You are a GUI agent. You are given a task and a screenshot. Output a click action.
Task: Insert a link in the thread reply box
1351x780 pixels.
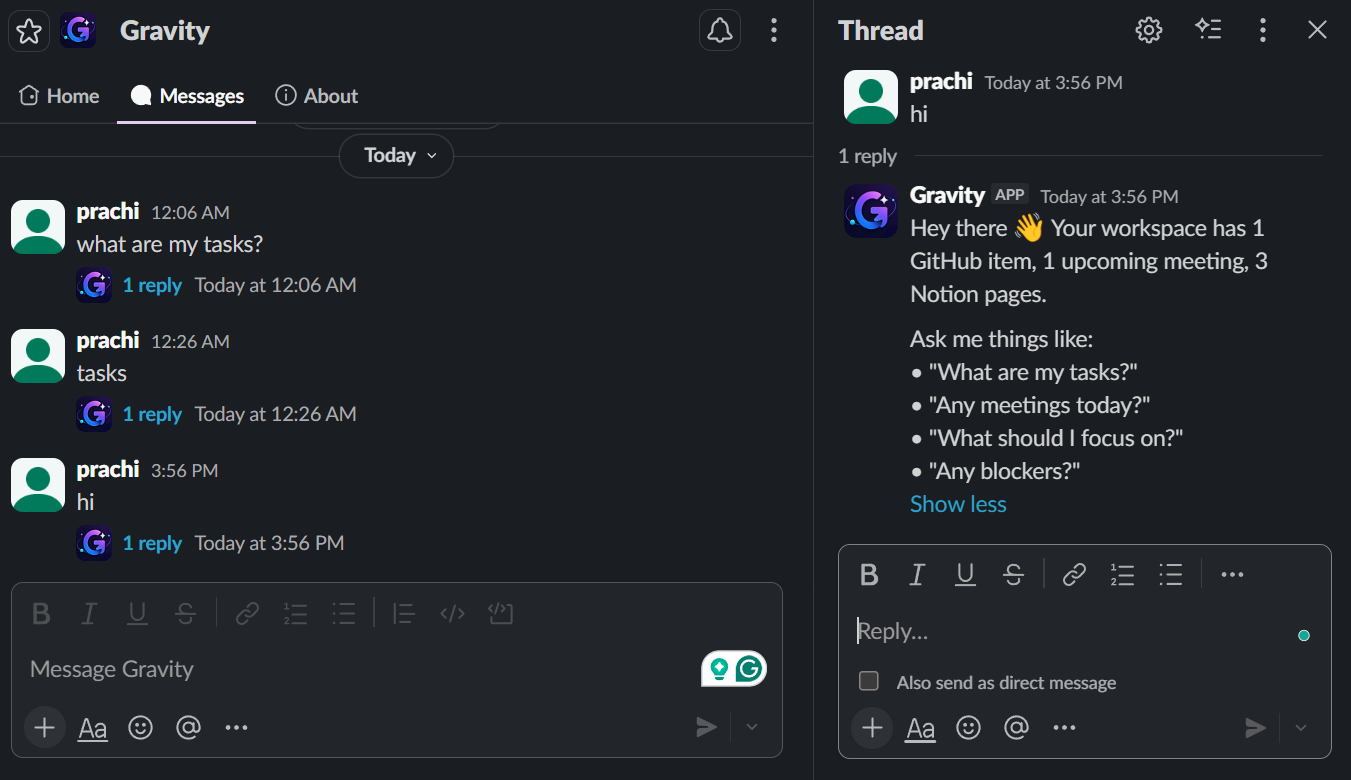(1074, 574)
